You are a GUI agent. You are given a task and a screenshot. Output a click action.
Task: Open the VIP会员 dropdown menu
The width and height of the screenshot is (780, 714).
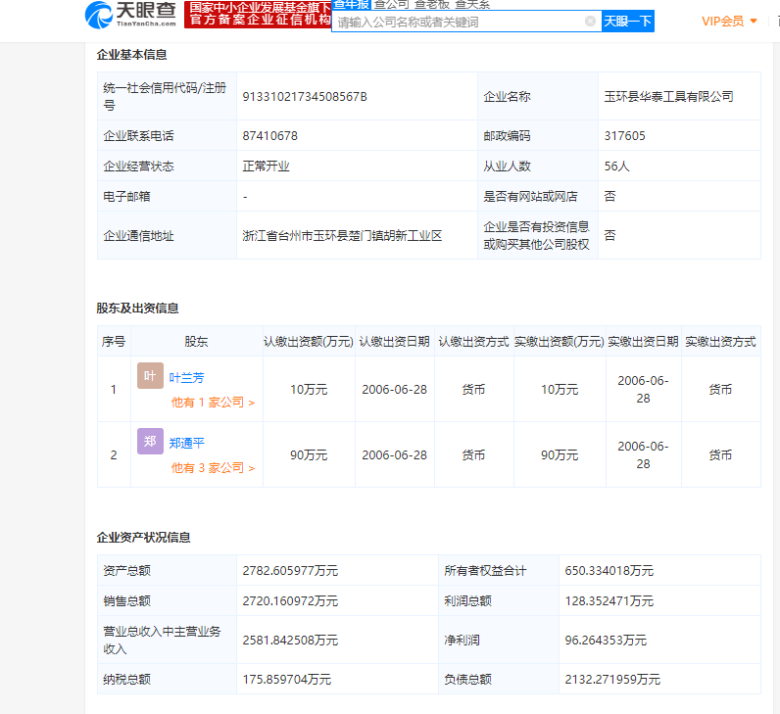tap(729, 21)
